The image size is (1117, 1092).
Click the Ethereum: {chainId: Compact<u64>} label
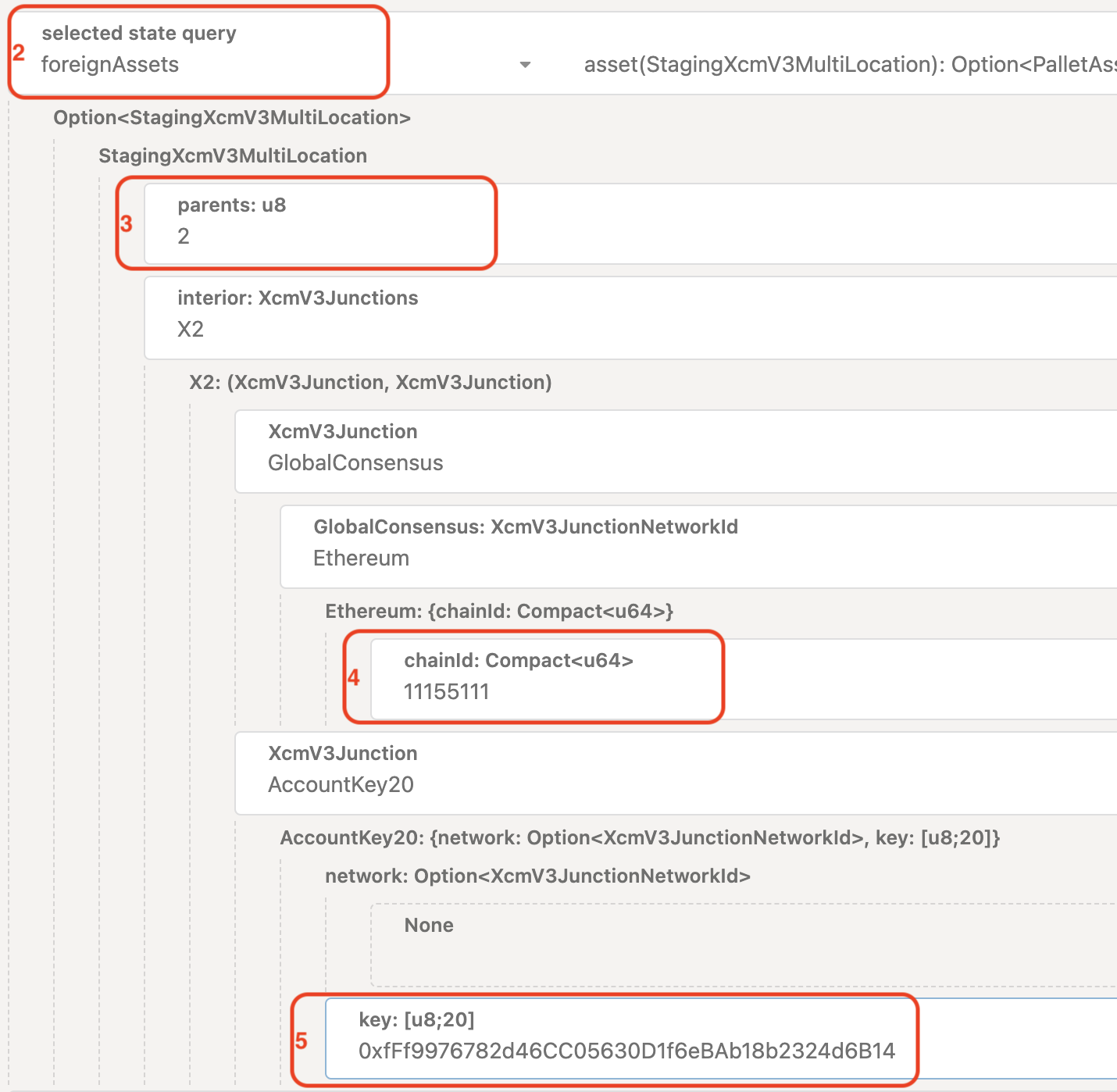499,611
